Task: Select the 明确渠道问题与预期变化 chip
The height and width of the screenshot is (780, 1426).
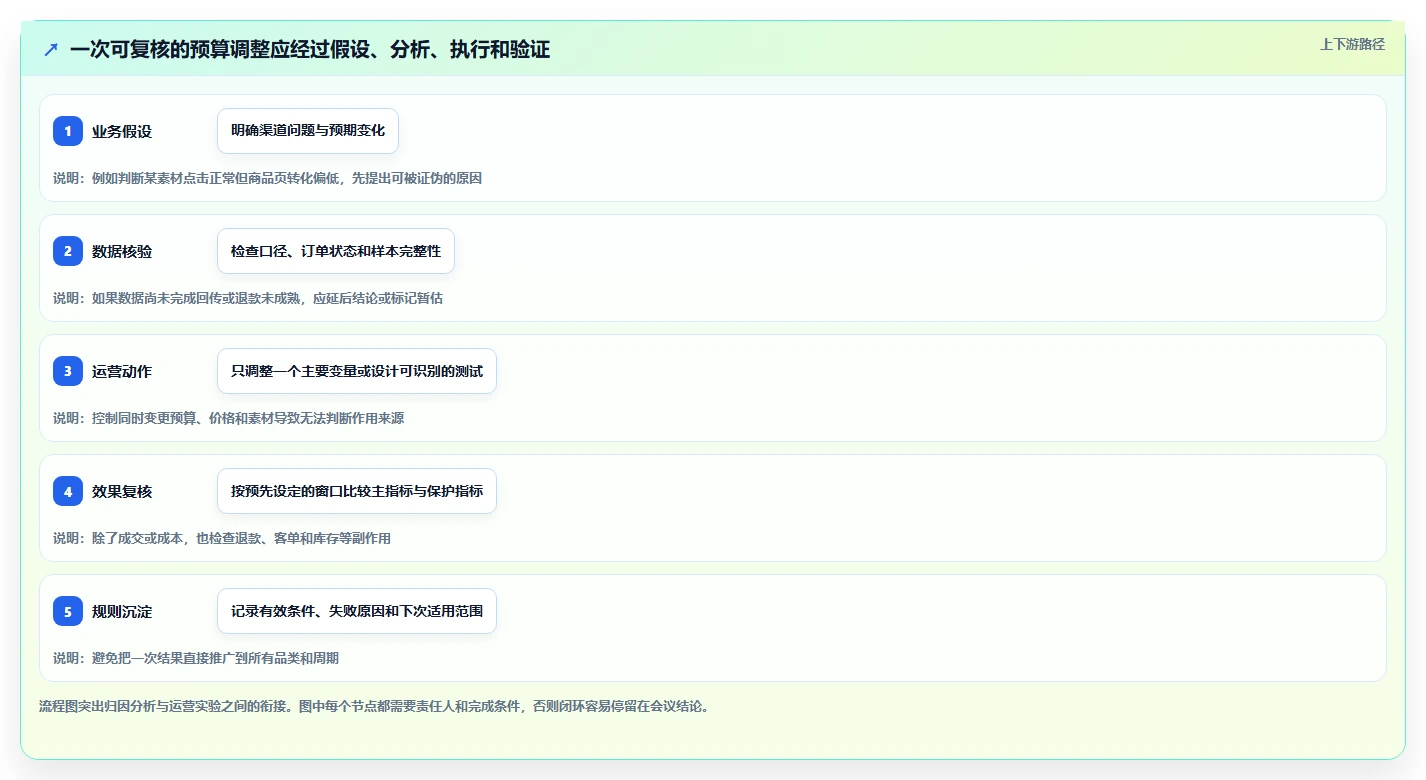Action: 308,131
